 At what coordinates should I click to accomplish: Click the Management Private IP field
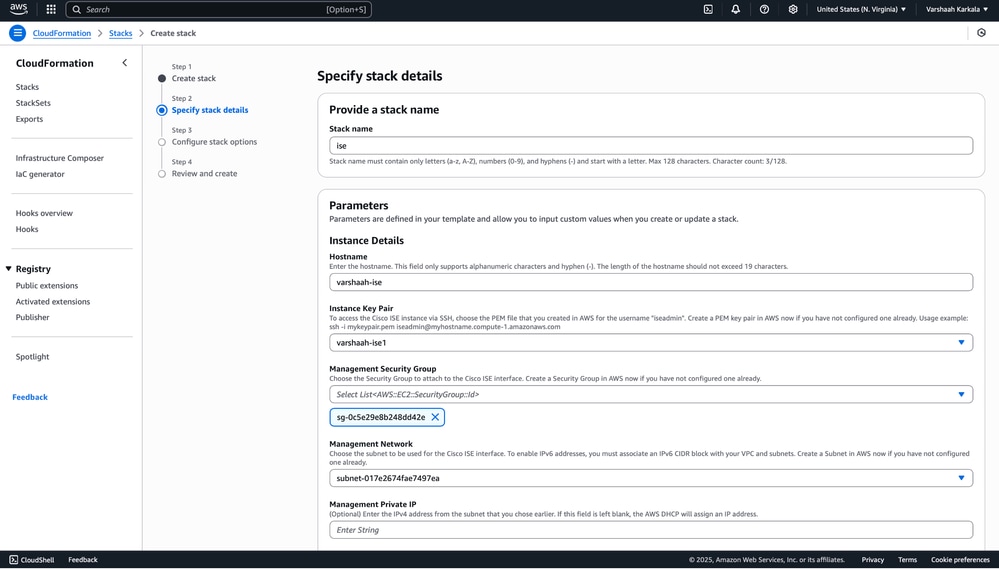[651, 530]
